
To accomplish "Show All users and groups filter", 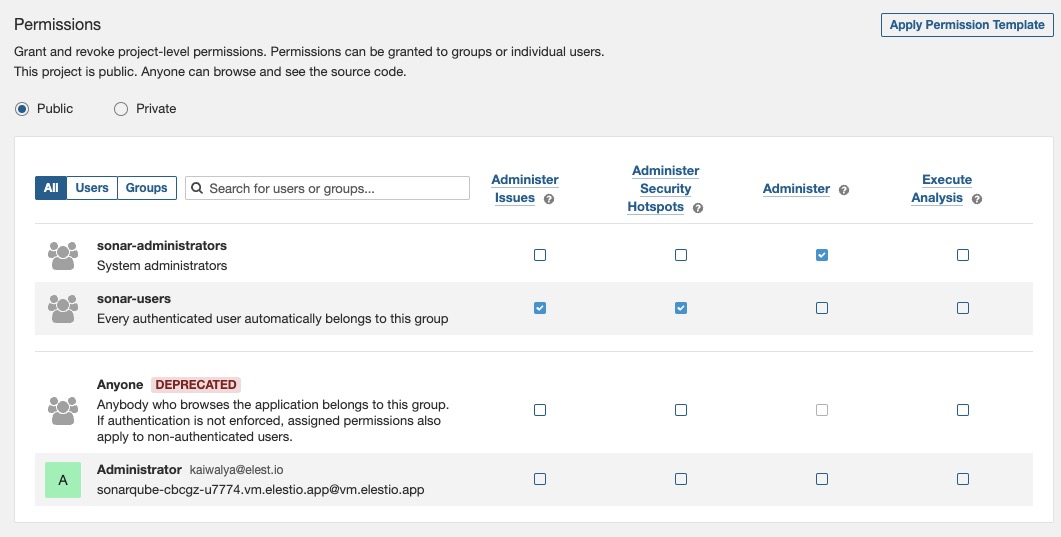I will [51, 188].
